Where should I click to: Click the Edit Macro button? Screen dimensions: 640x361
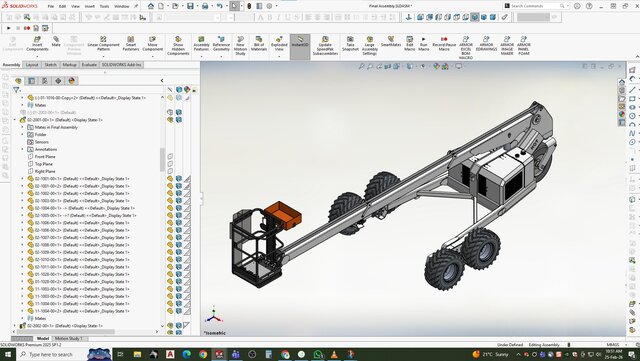click(x=410, y=44)
